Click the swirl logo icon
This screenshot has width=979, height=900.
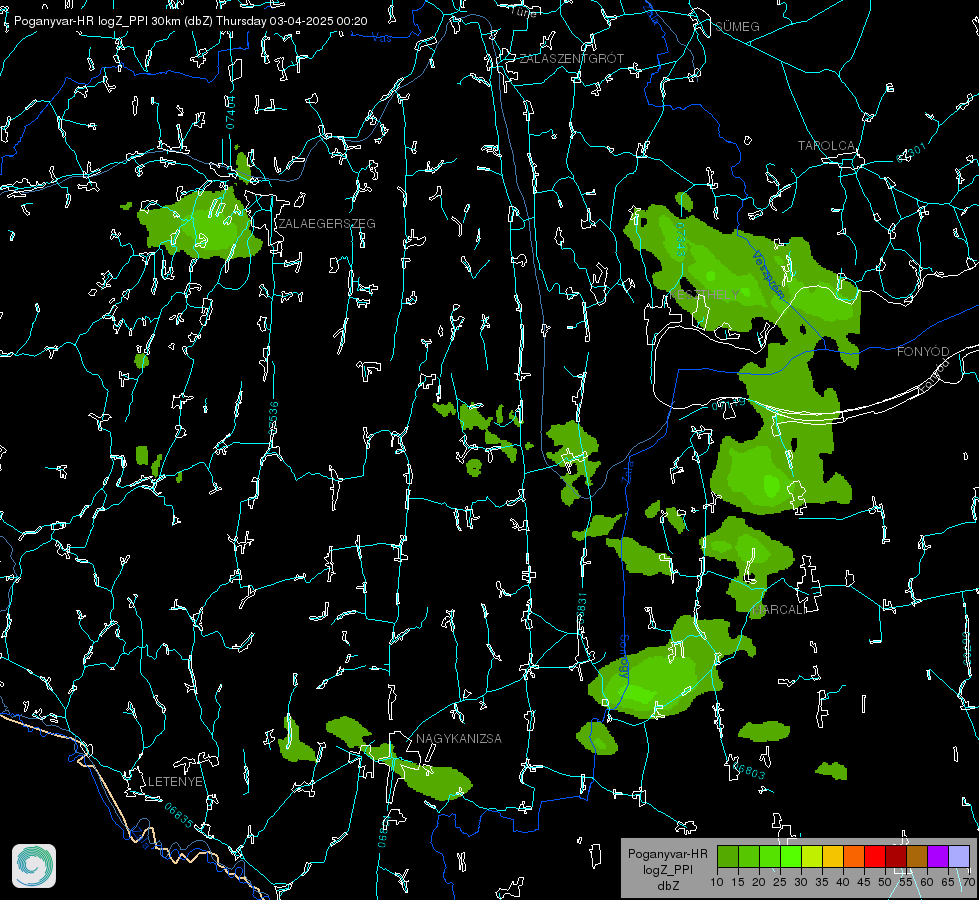click(34, 866)
